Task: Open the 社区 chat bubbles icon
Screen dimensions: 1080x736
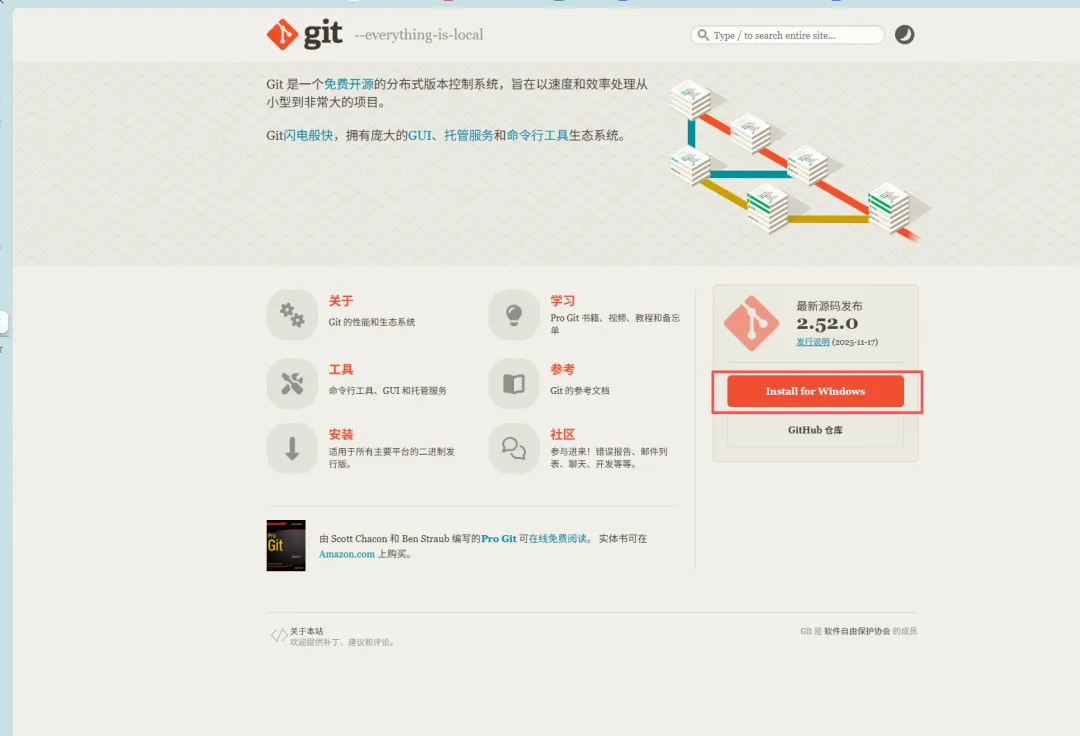Action: tap(514, 448)
